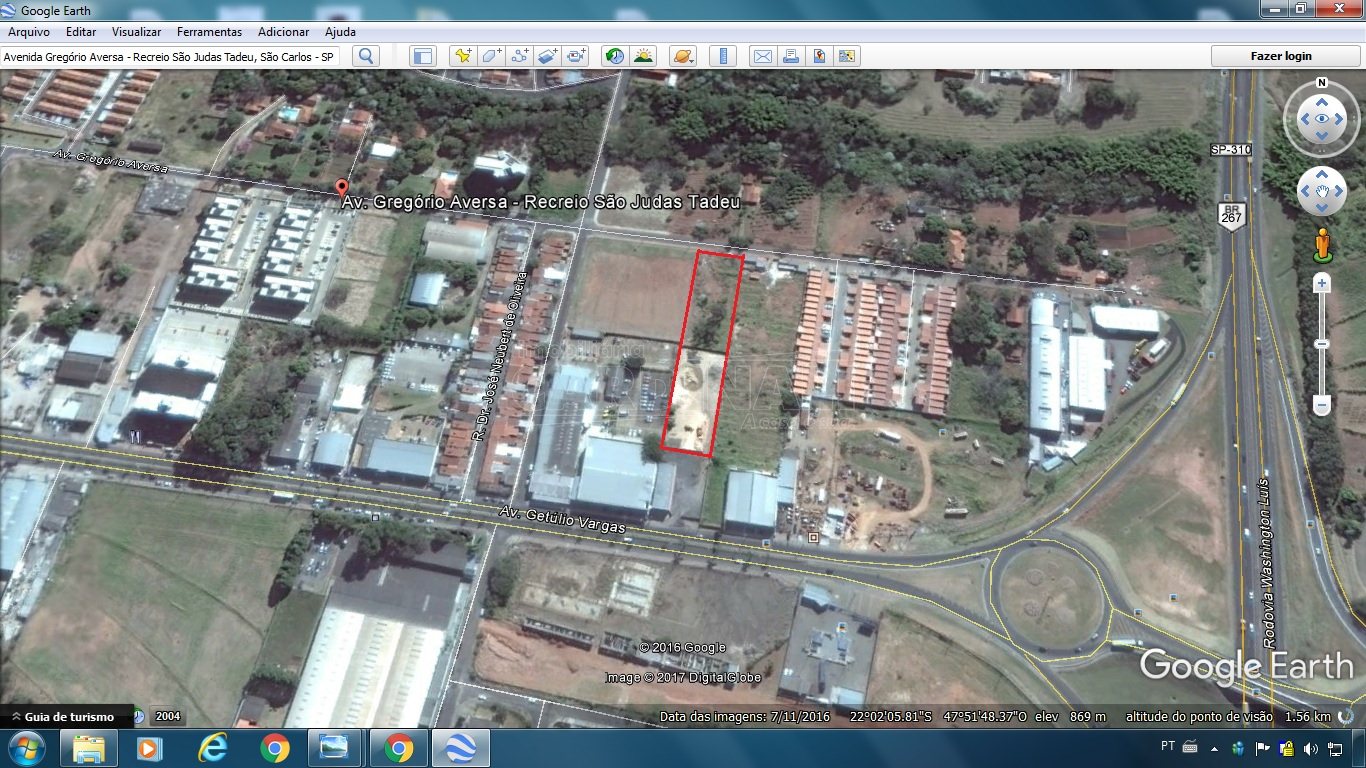Image resolution: width=1366 pixels, height=768 pixels.
Task: Start recording a tour
Action: click(576, 56)
